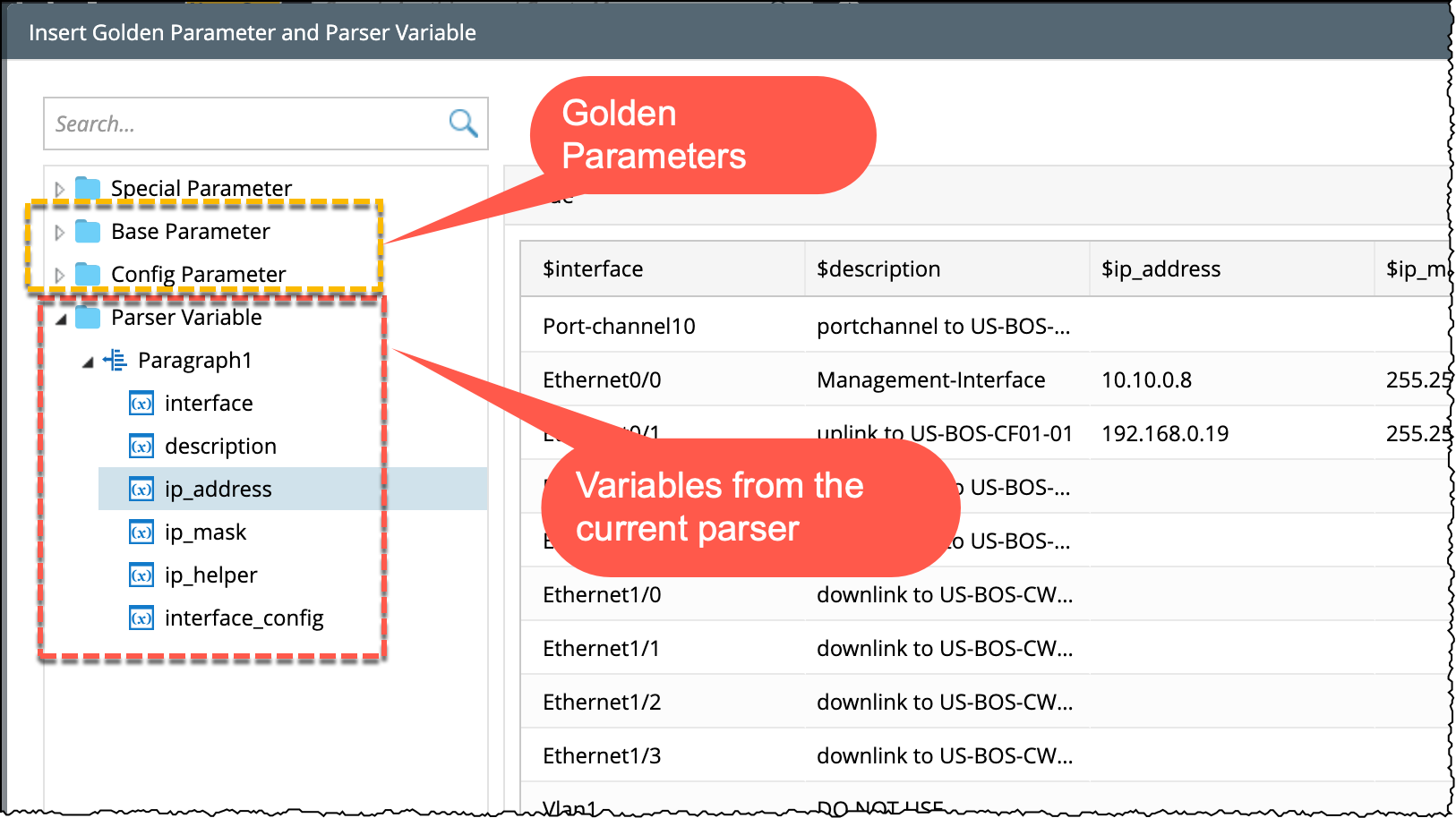
Task: Click the Config Parameter folder icon
Action: click(88, 274)
